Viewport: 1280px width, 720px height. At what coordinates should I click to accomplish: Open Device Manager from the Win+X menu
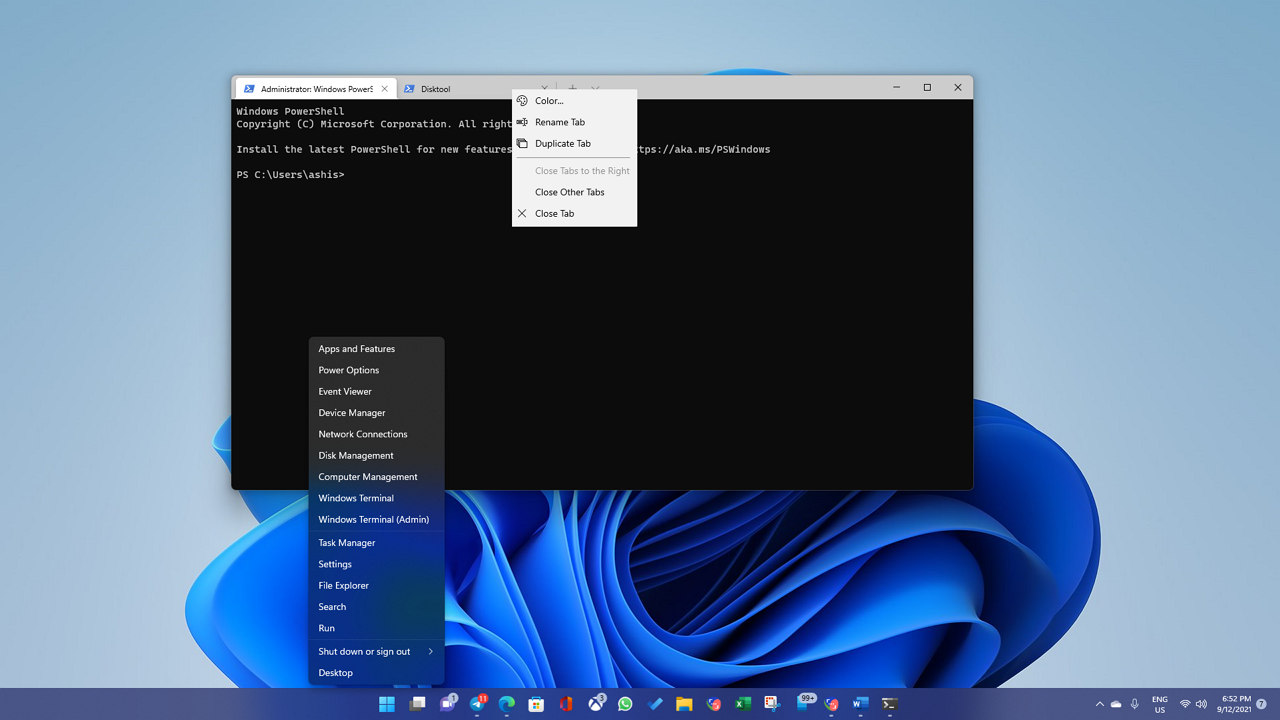tap(351, 413)
